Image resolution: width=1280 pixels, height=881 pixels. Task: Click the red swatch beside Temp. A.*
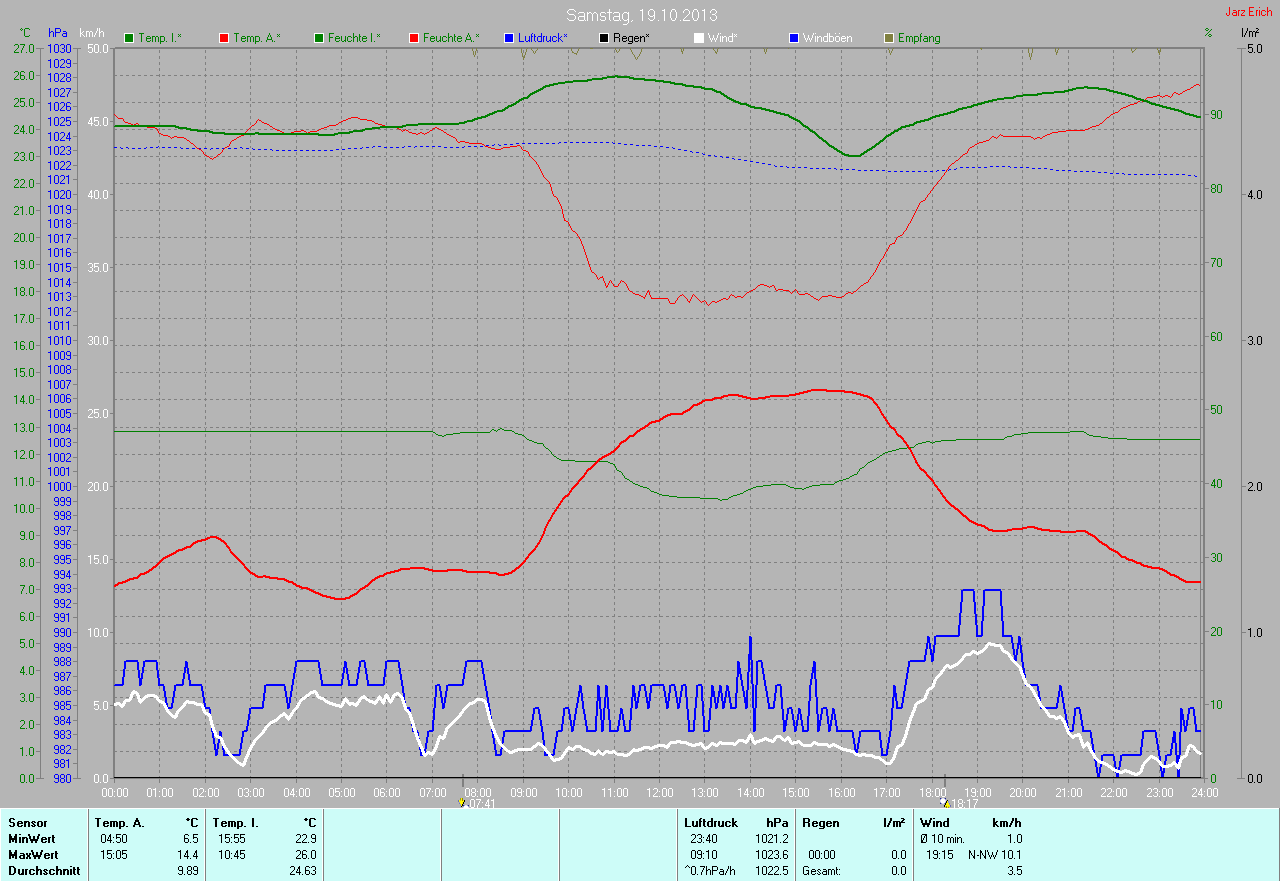[224, 38]
